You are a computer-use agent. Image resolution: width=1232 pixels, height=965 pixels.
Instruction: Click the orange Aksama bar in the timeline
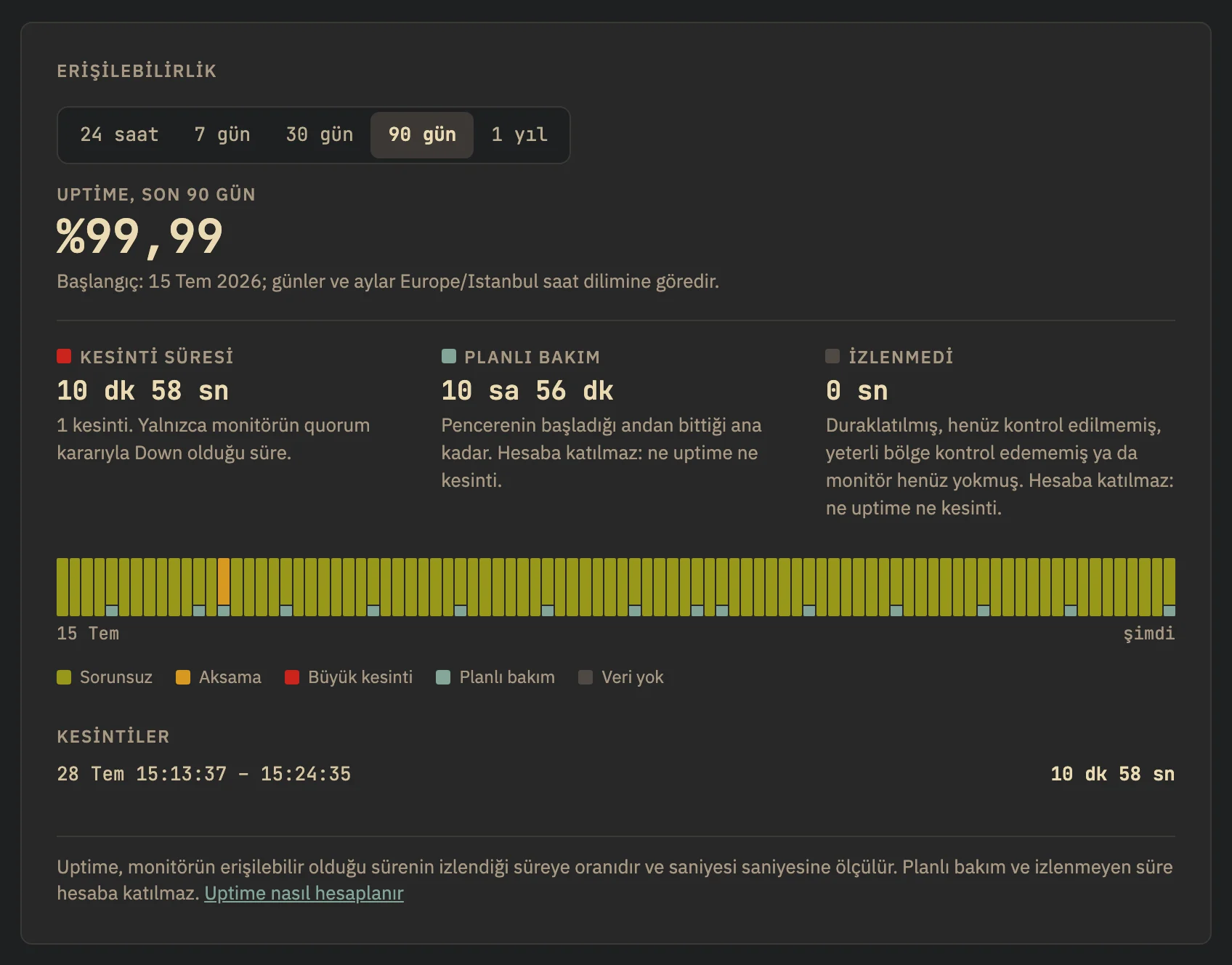(x=224, y=581)
